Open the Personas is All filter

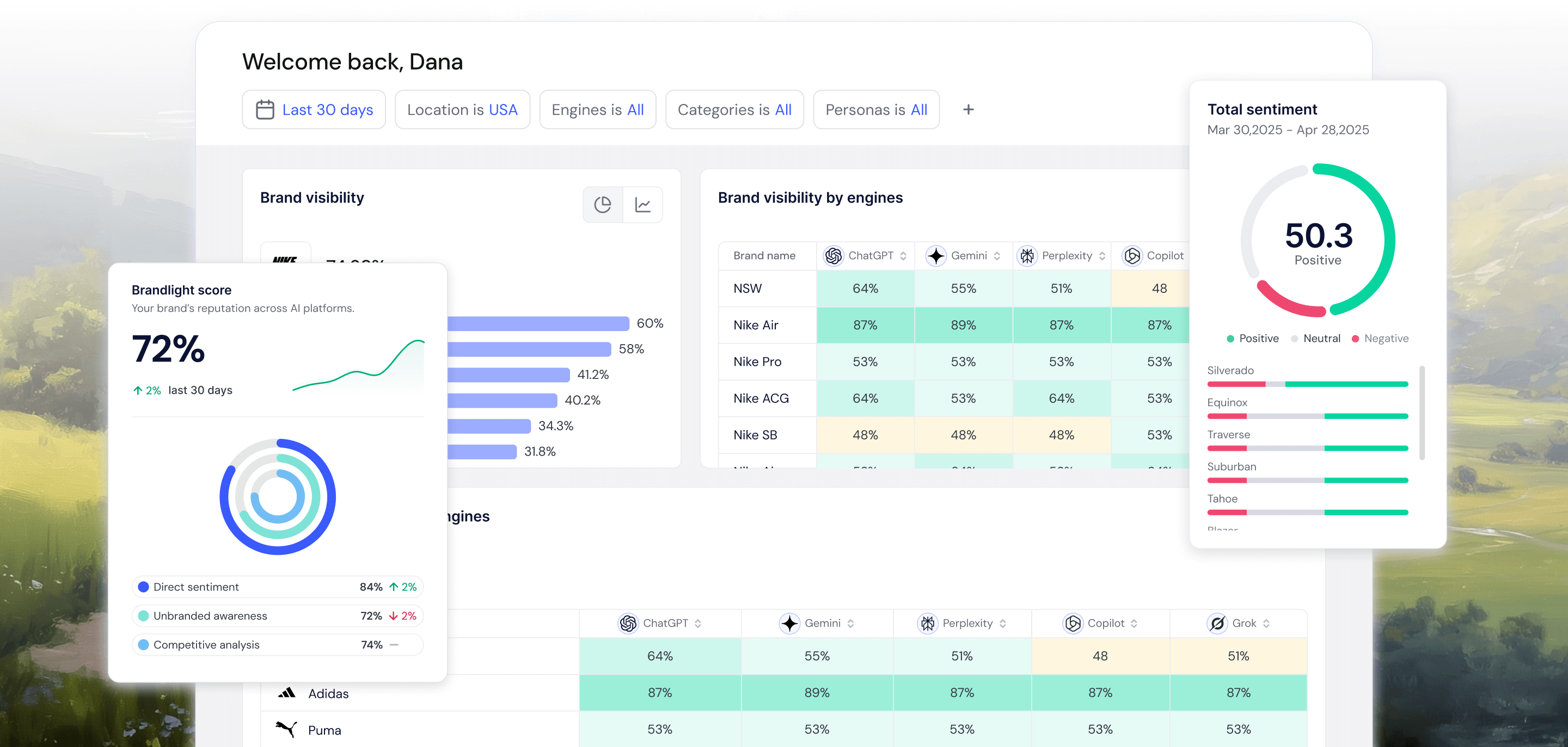876,109
